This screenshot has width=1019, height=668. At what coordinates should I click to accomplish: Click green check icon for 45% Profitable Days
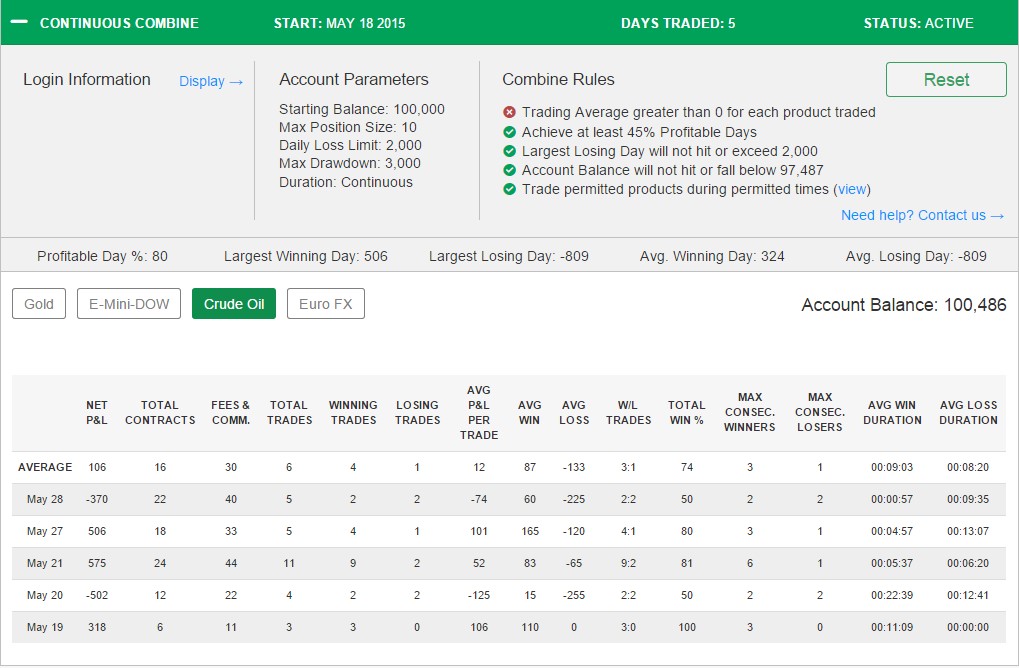(510, 132)
